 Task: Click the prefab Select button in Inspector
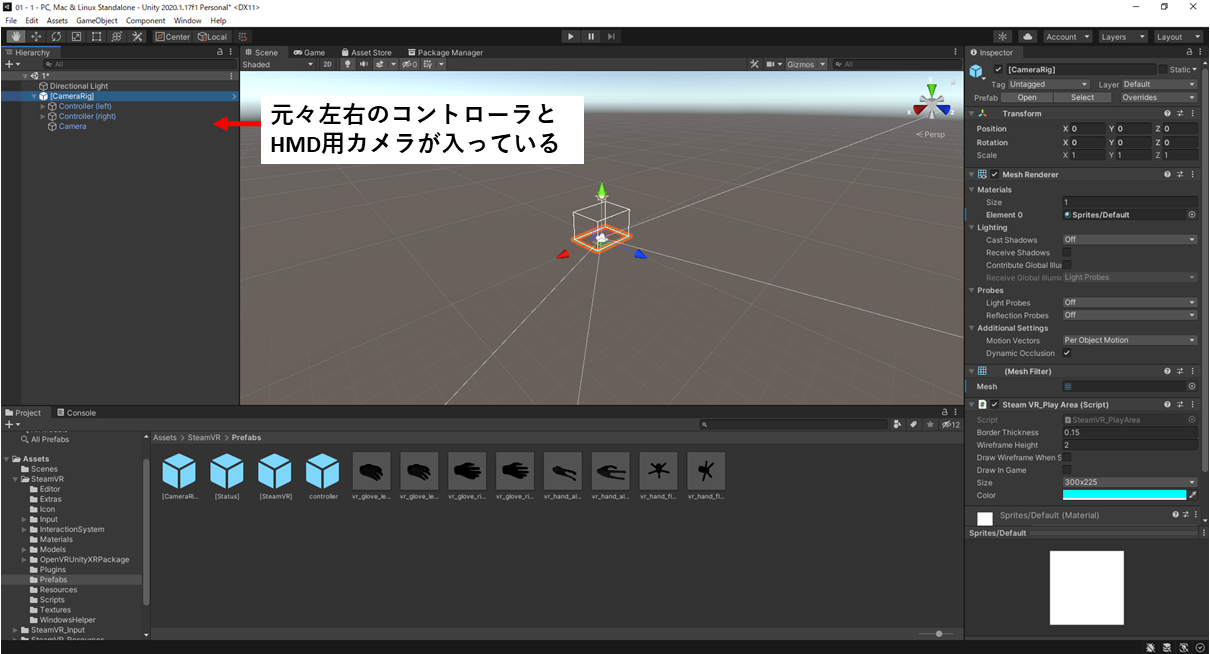(1085, 97)
